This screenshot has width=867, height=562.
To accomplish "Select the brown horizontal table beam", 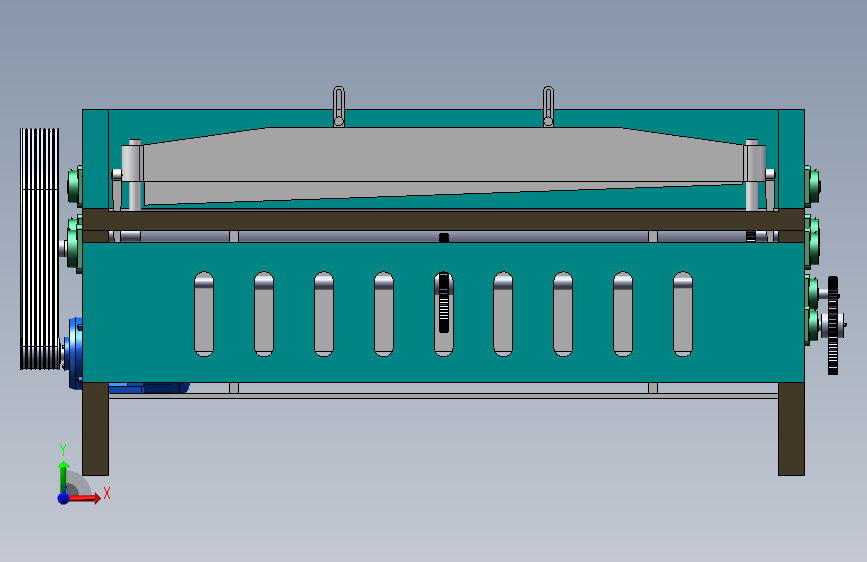I will click(x=443, y=220).
